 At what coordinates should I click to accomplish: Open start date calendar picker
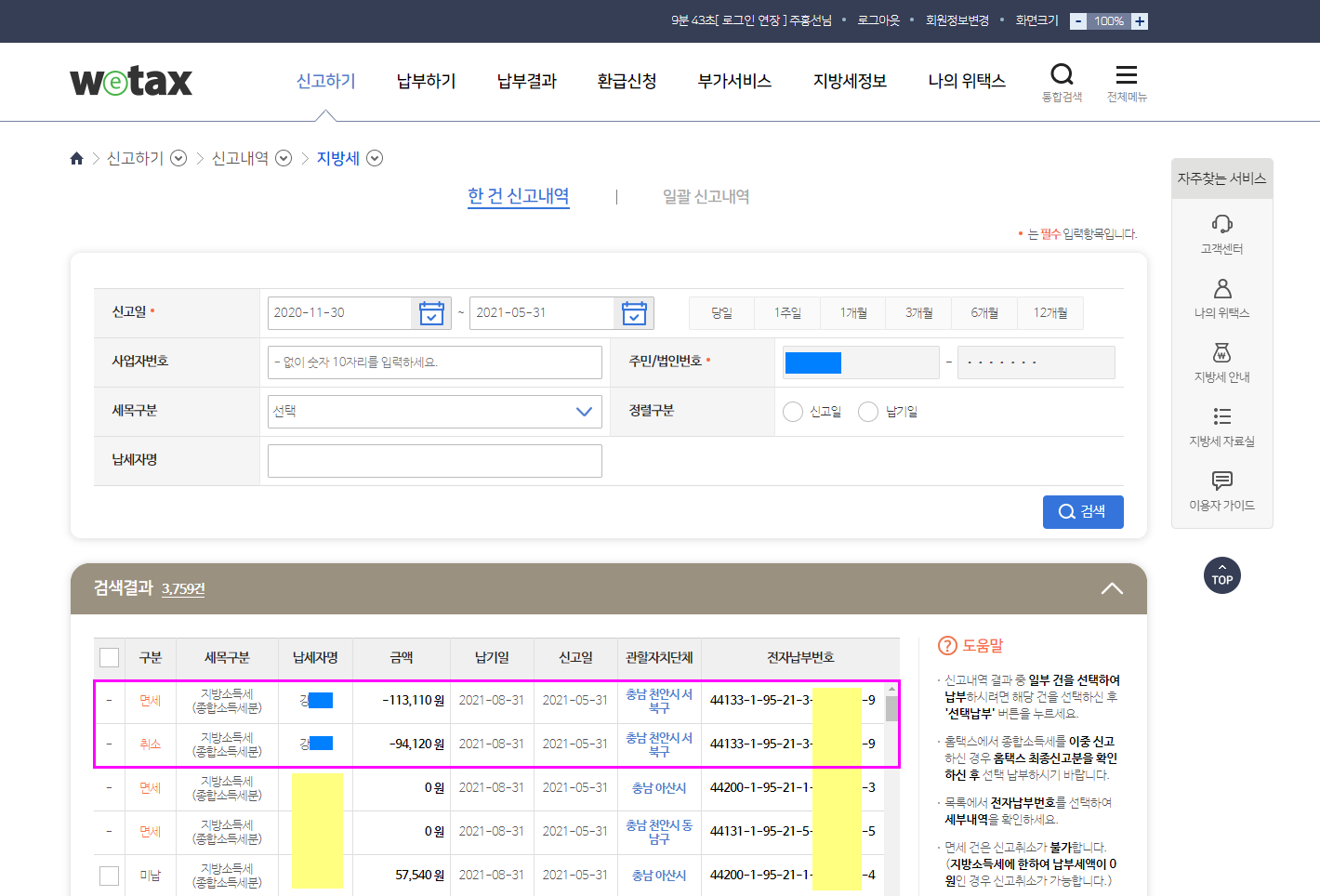click(x=431, y=313)
